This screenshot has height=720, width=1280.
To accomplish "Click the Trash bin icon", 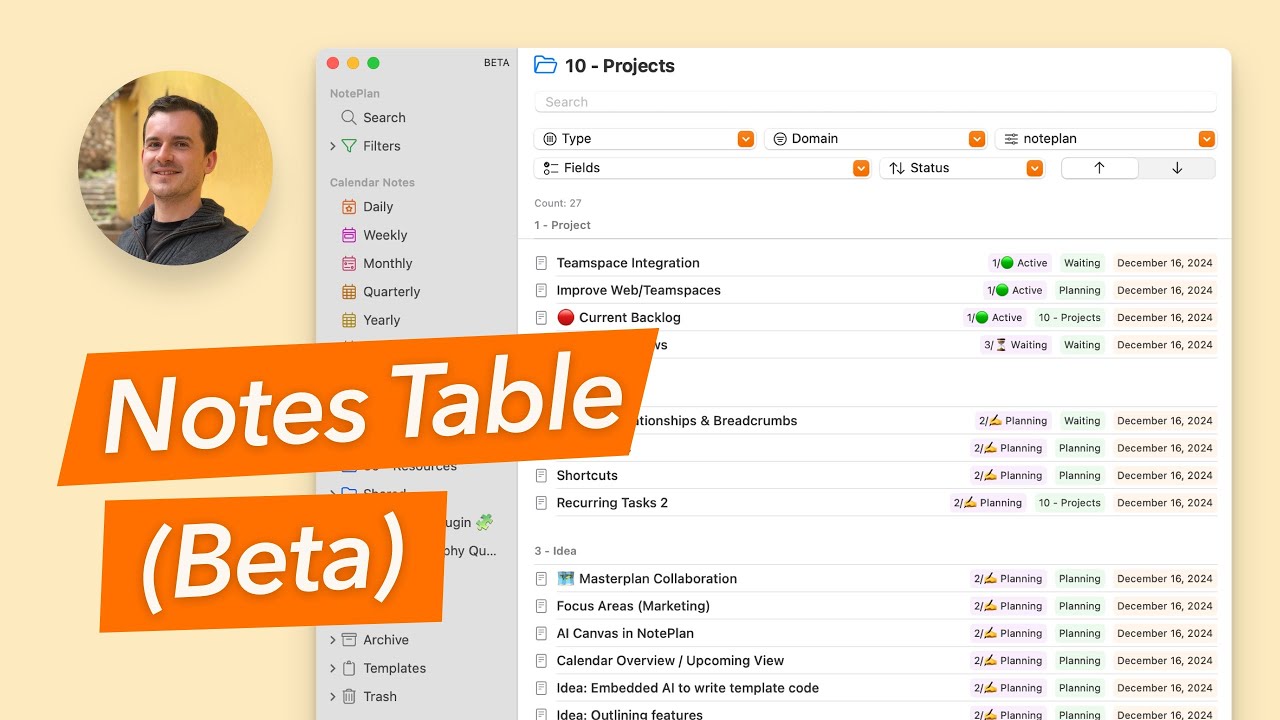I will [x=349, y=696].
